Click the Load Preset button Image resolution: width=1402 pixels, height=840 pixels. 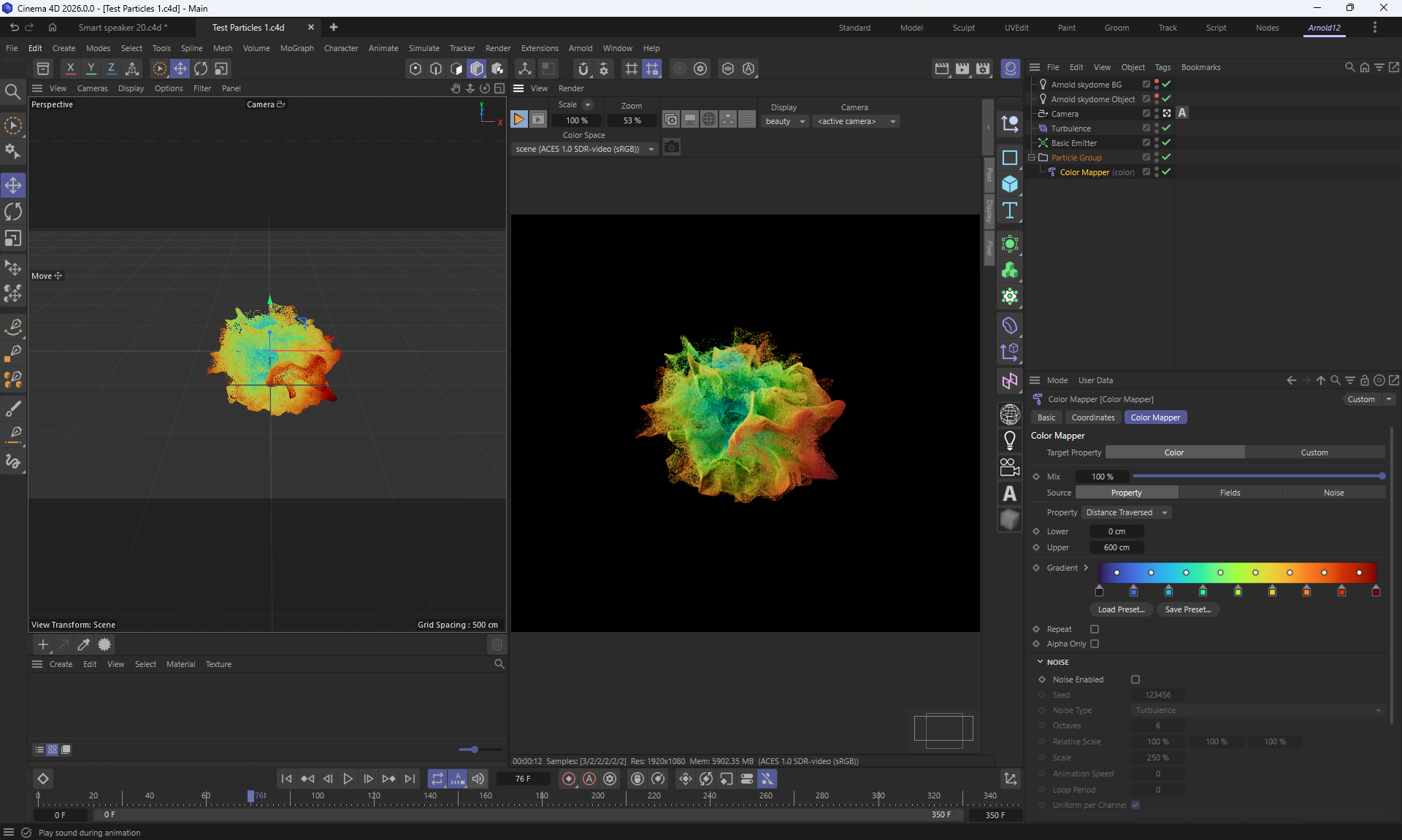pyautogui.click(x=1121, y=609)
